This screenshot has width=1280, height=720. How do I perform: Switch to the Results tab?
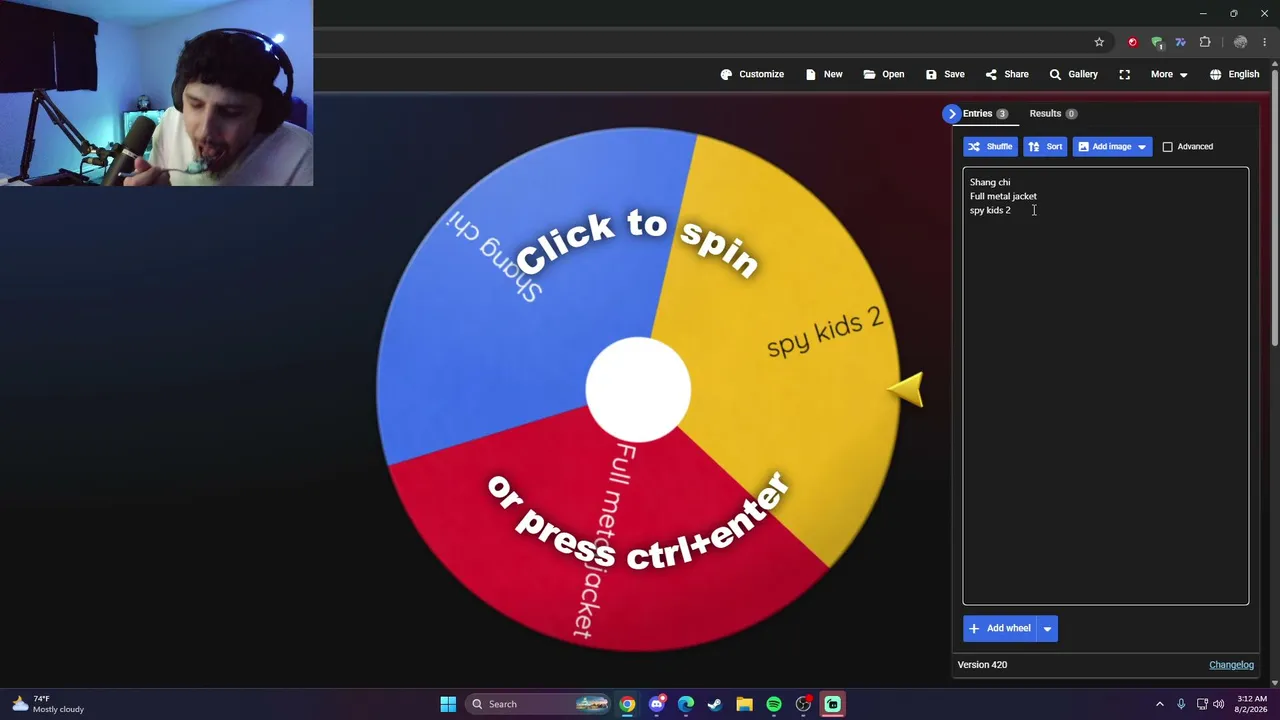tap(1053, 114)
